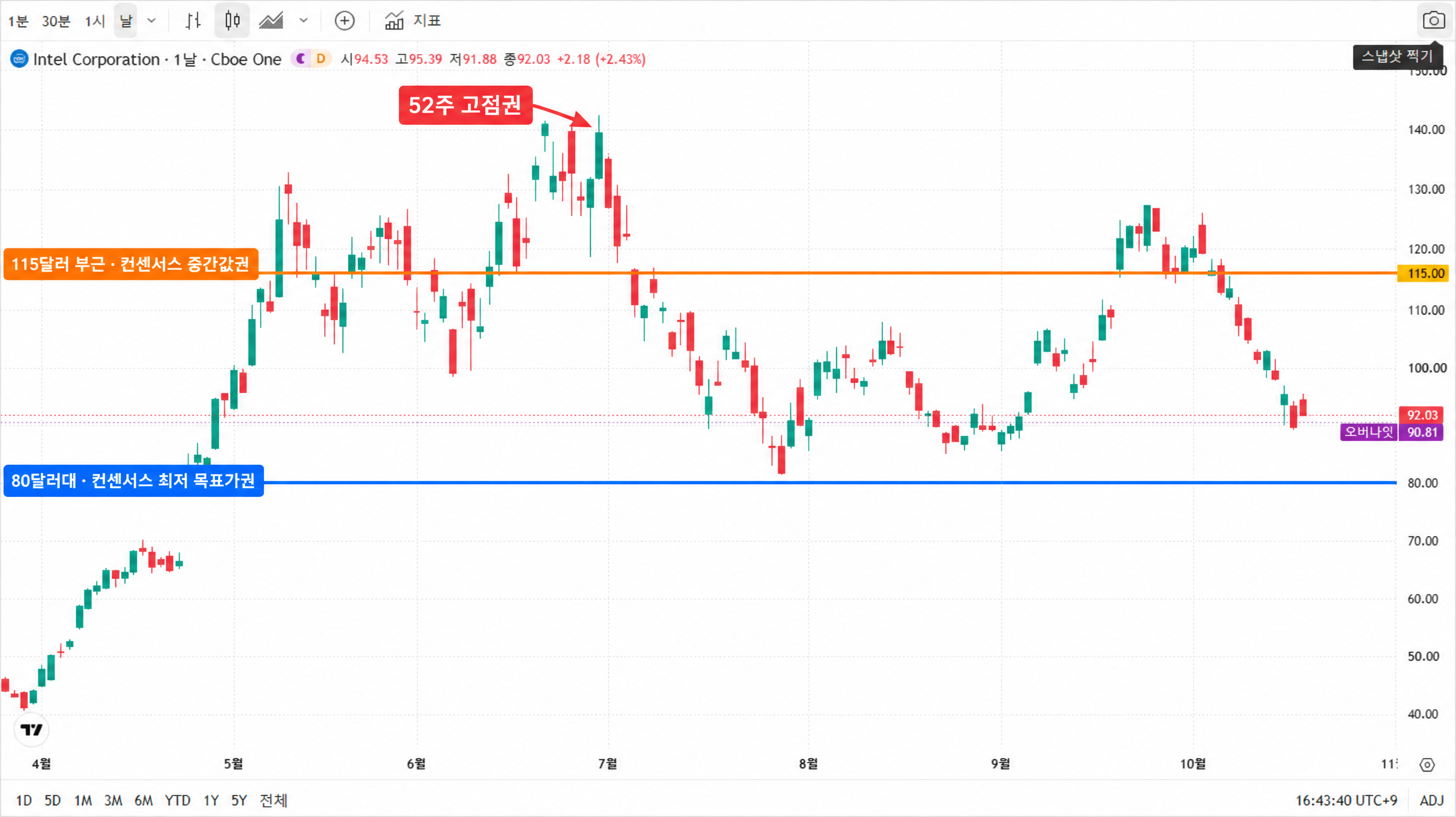Toggle the ADJ adjustment setting
Image resolution: width=1456 pixels, height=817 pixels.
(1432, 800)
